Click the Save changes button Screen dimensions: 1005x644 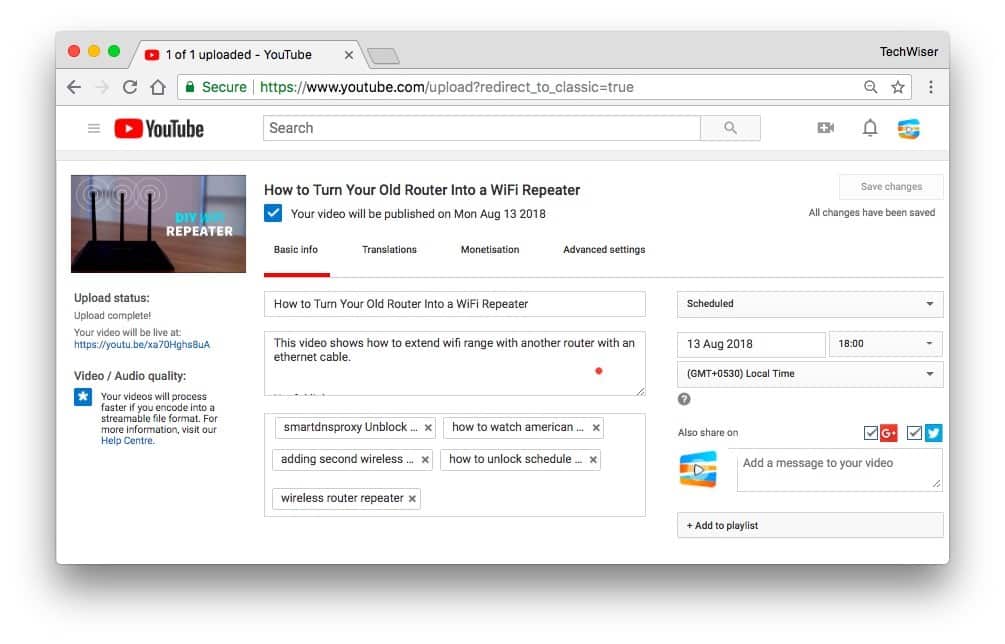click(x=890, y=186)
